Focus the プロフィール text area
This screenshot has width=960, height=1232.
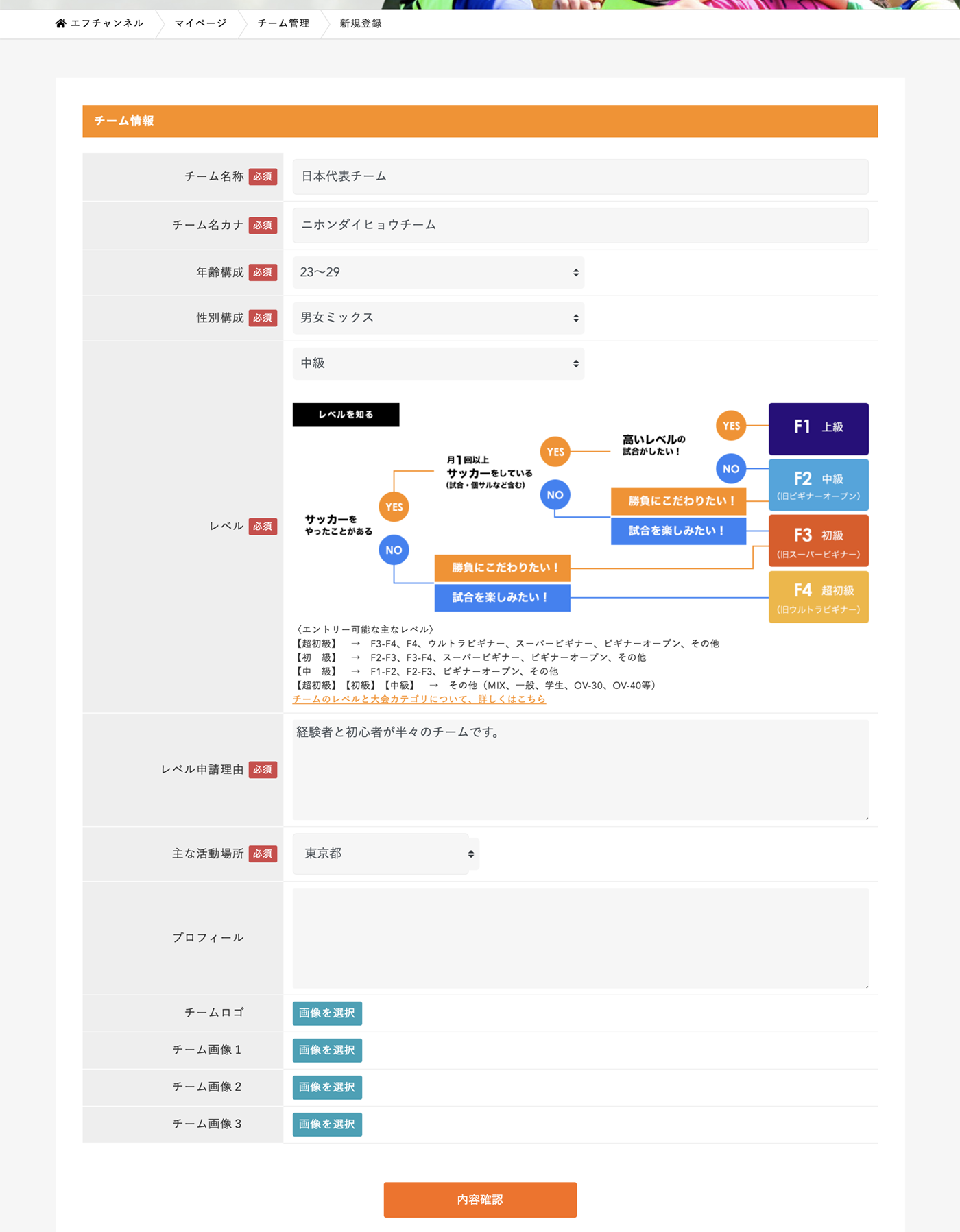[579, 937]
